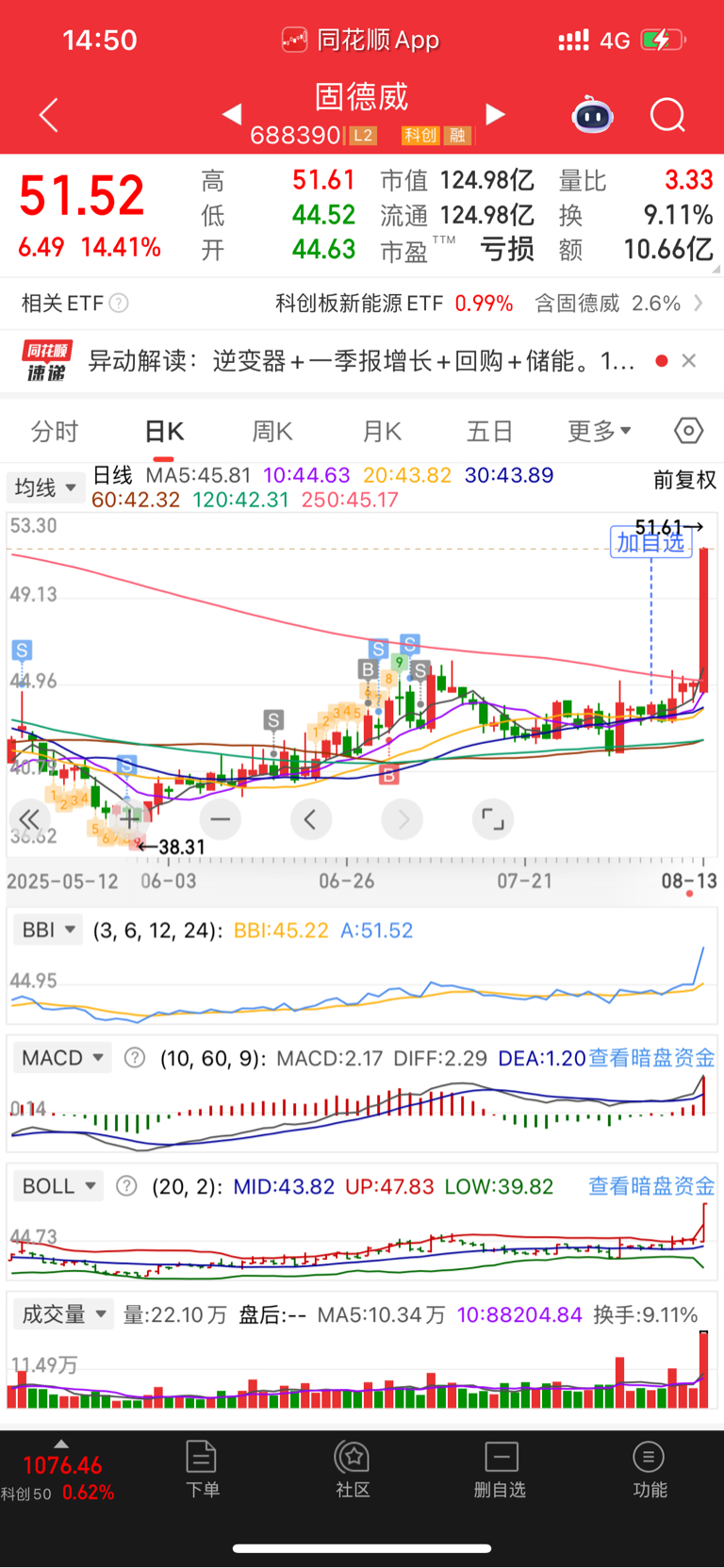Read the 异动解读 headline text

[x=361, y=361]
